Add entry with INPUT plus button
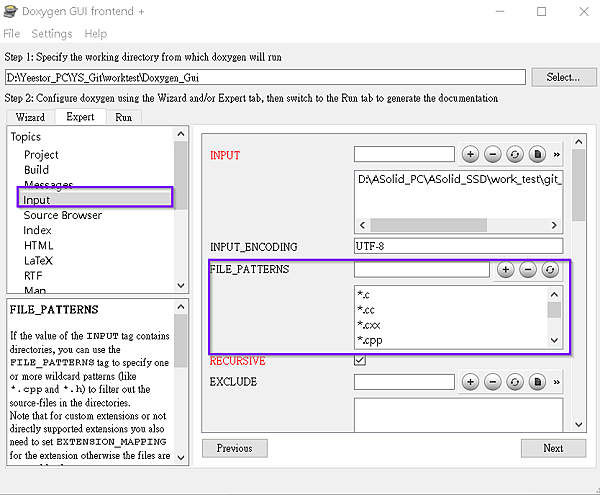The height and width of the screenshot is (495, 600). click(470, 155)
